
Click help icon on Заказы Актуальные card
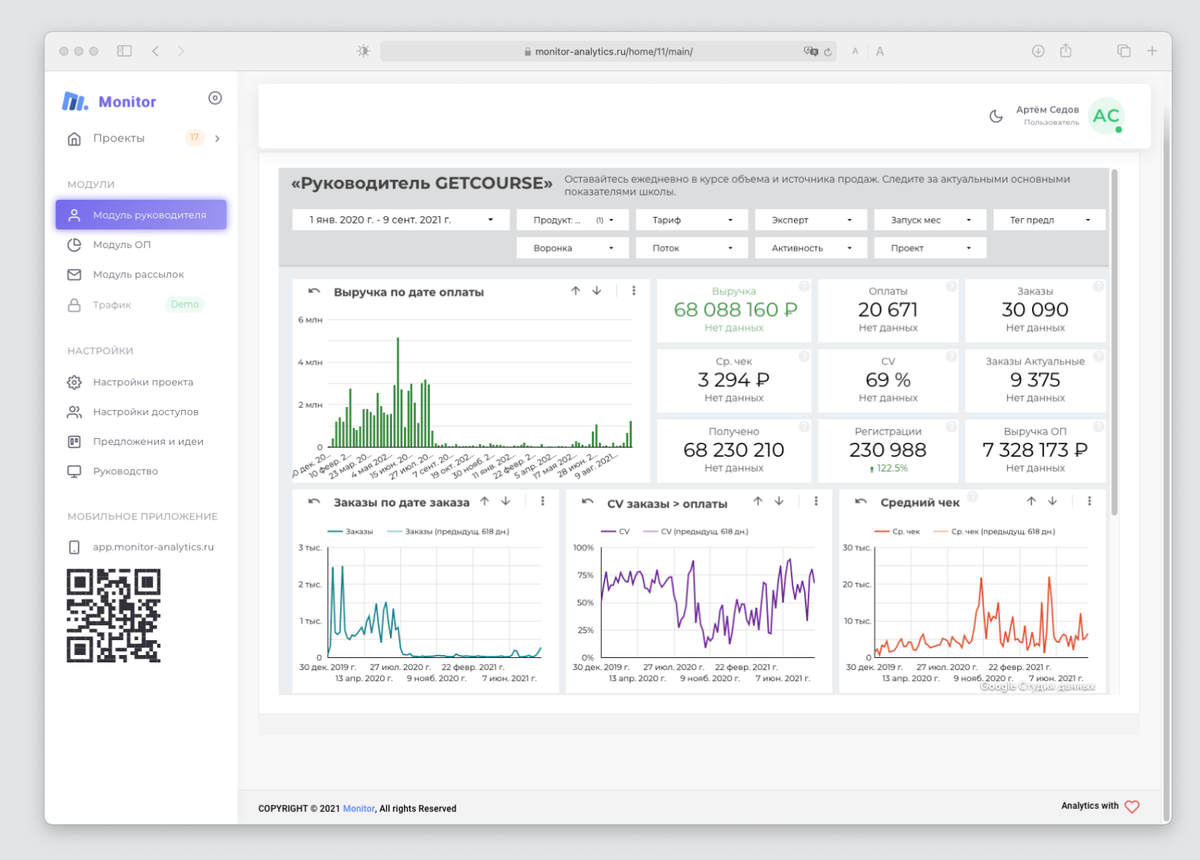click(1098, 357)
